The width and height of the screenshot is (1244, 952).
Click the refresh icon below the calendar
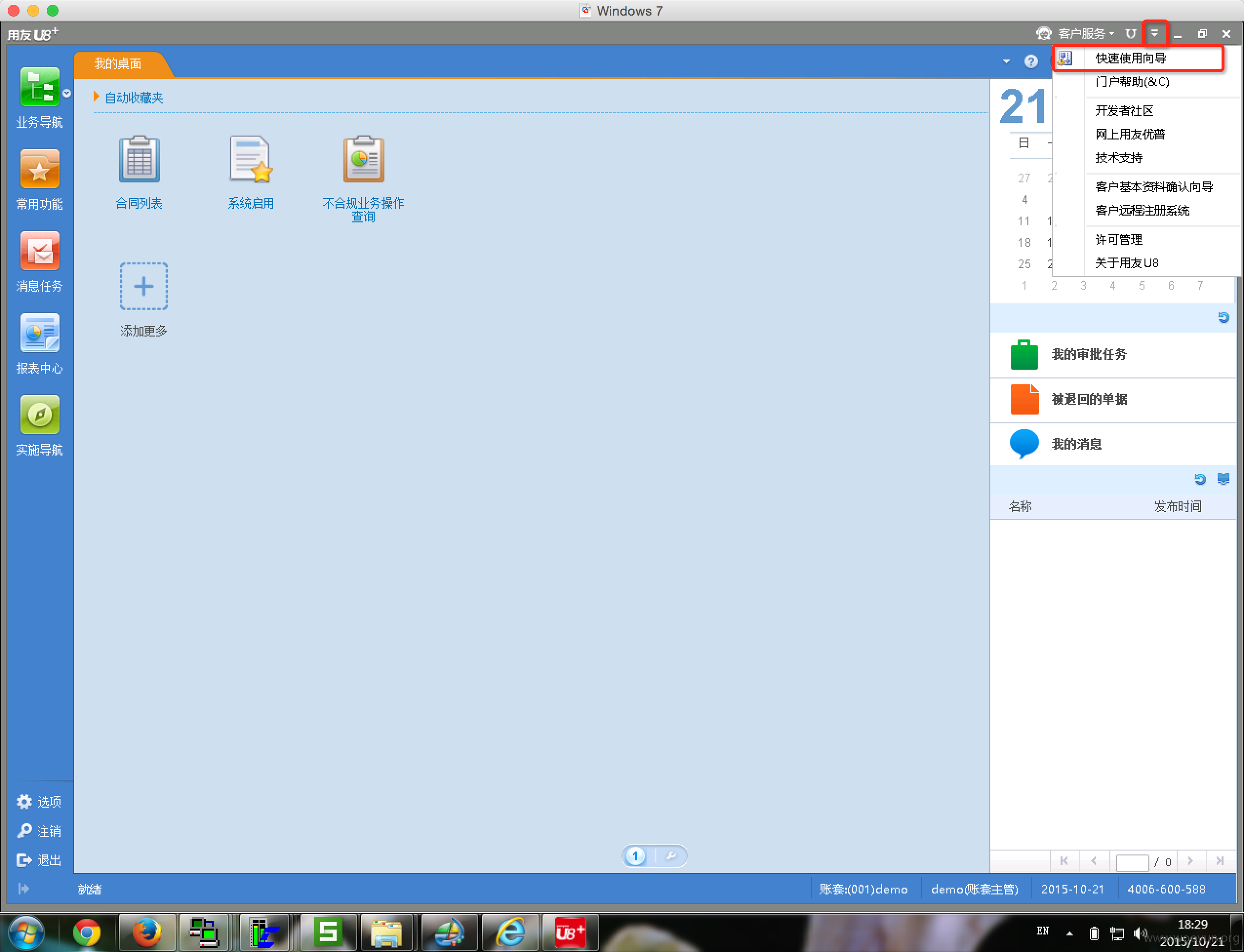coord(1224,317)
